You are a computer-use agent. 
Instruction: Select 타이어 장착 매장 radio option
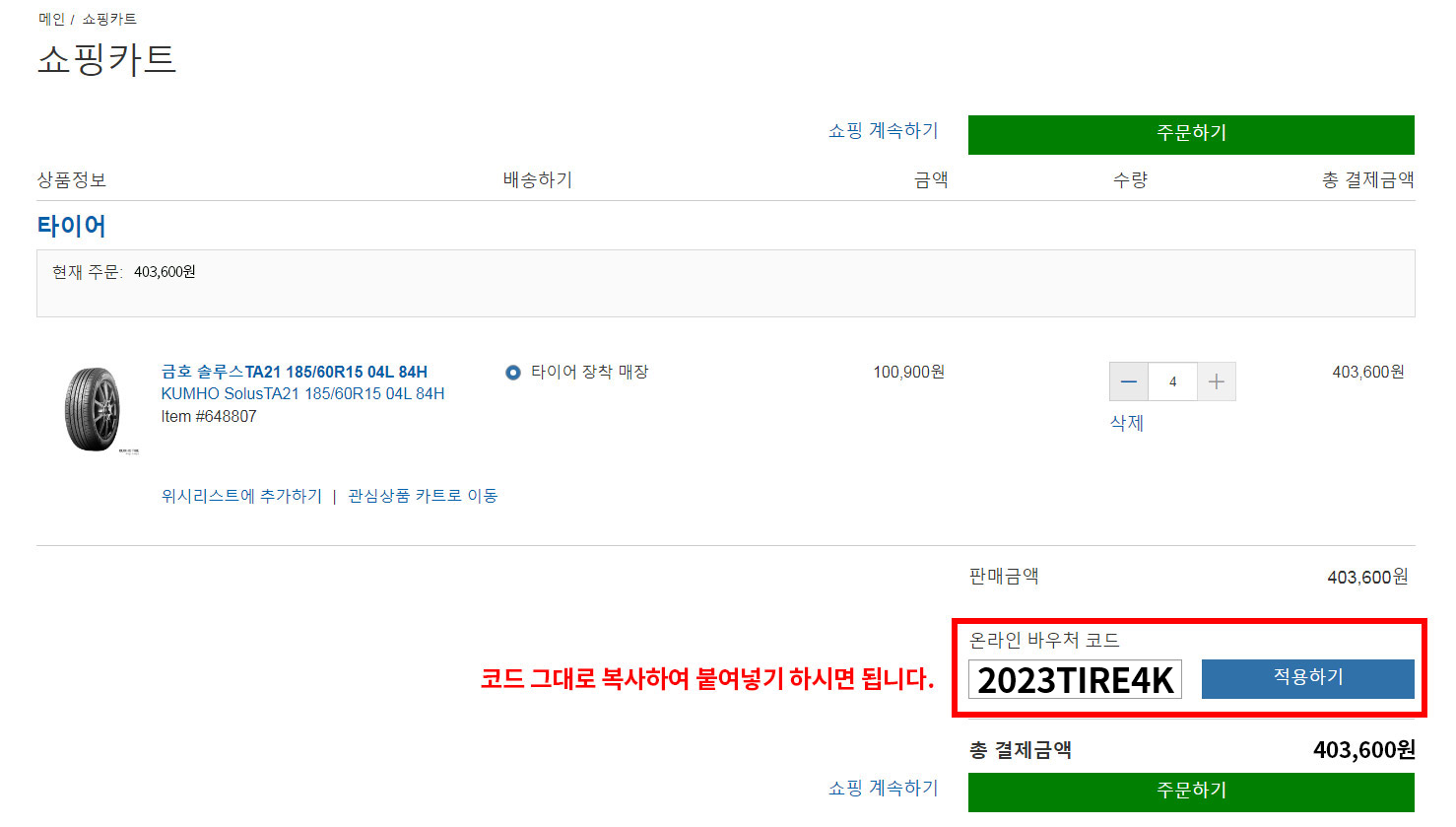512,373
